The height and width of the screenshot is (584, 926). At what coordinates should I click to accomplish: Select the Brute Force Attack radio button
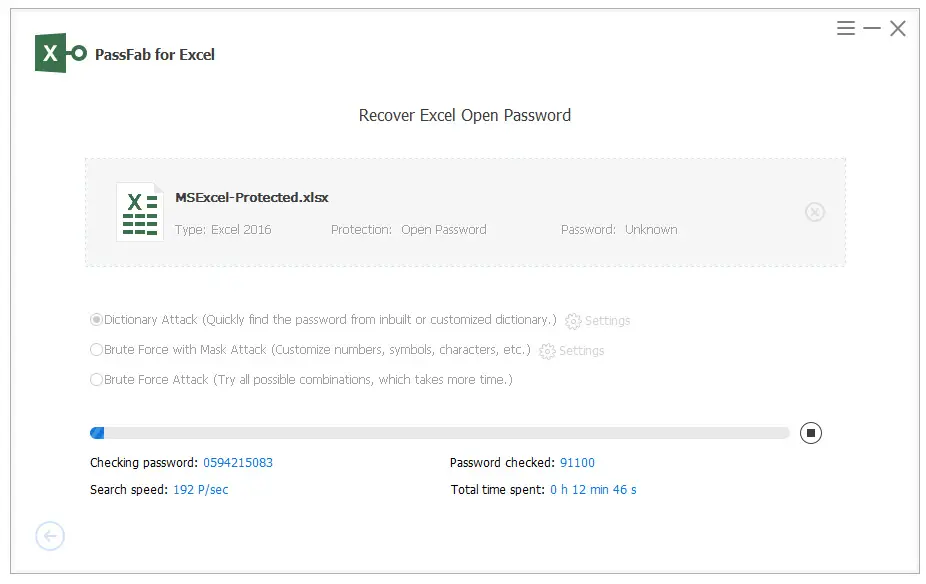point(96,380)
